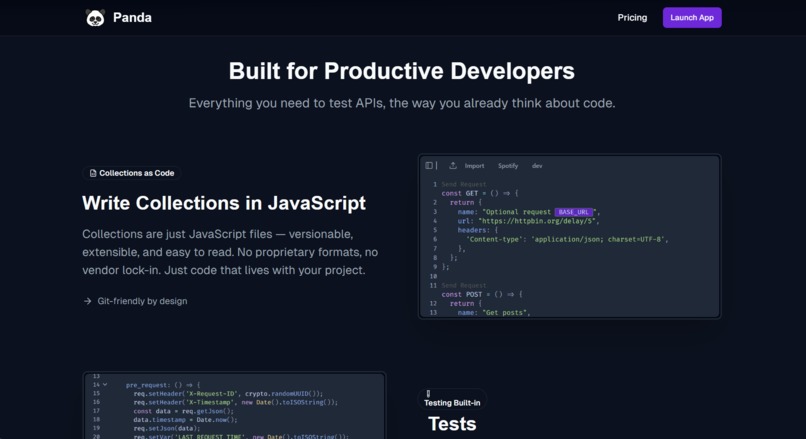Click the 'Content-type' header line in code
The height and width of the screenshot is (439, 806).
click(x=567, y=240)
